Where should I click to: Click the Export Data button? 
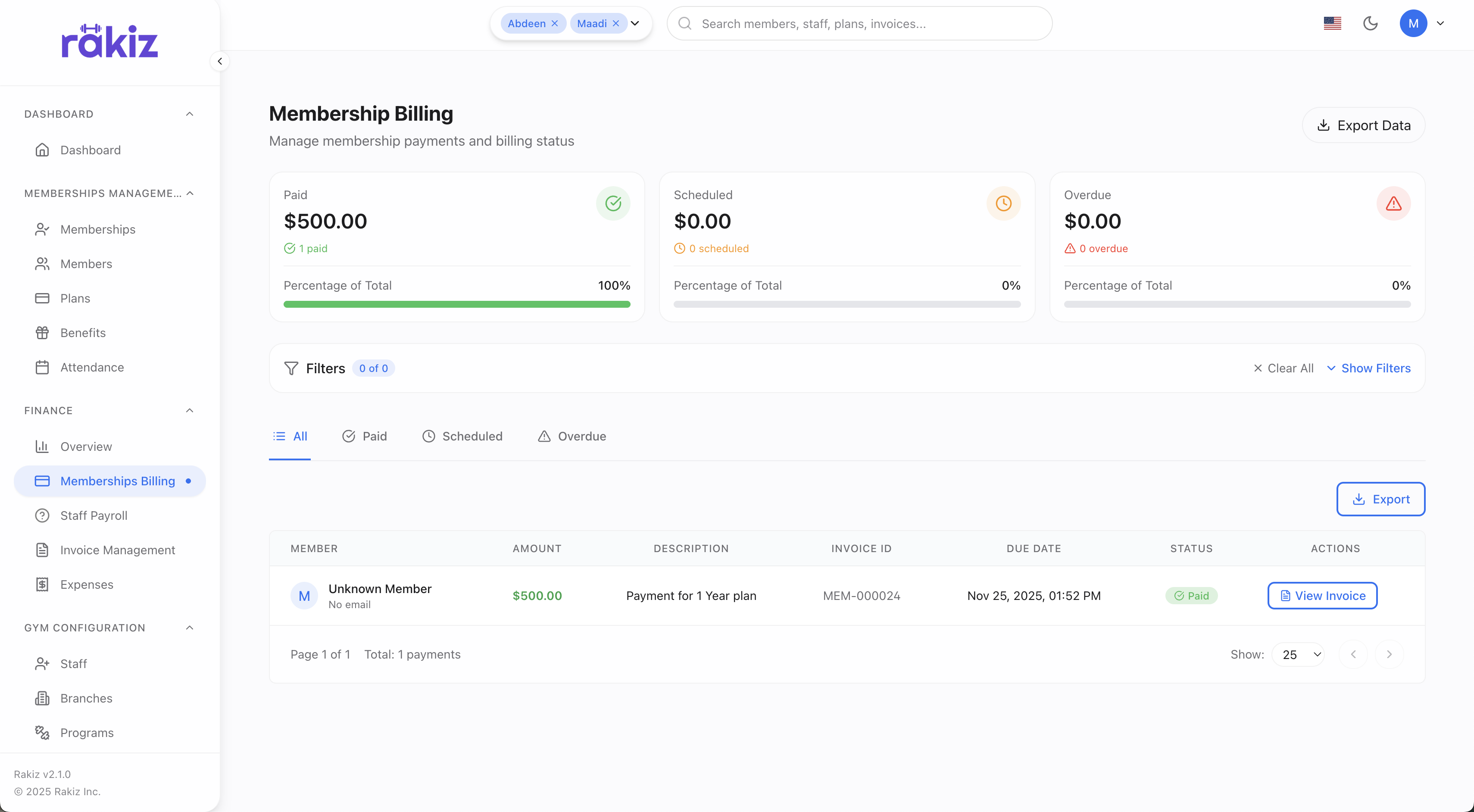tap(1364, 125)
